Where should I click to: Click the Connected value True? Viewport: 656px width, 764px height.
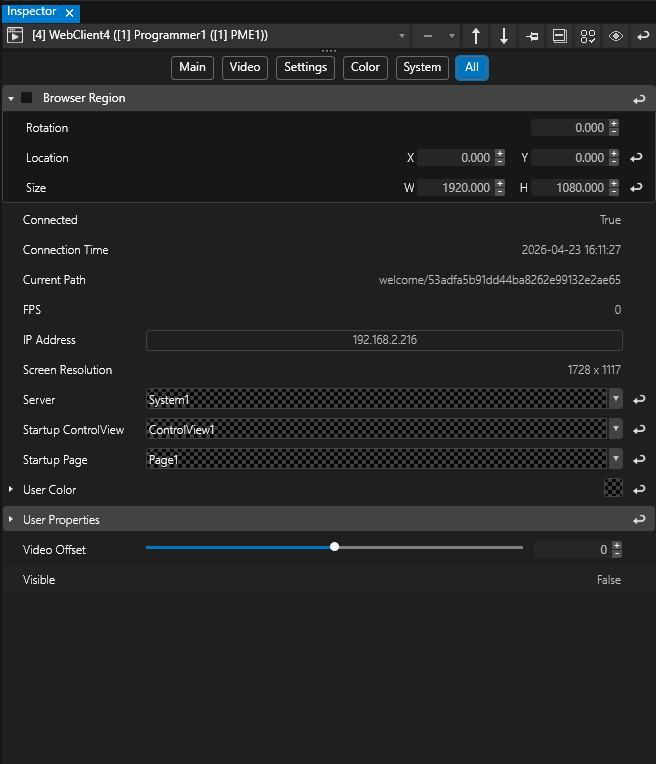(x=610, y=220)
